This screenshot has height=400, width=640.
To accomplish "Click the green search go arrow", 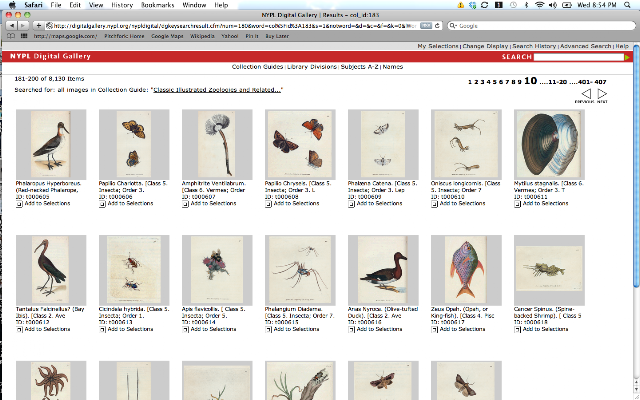I will point(627,57).
